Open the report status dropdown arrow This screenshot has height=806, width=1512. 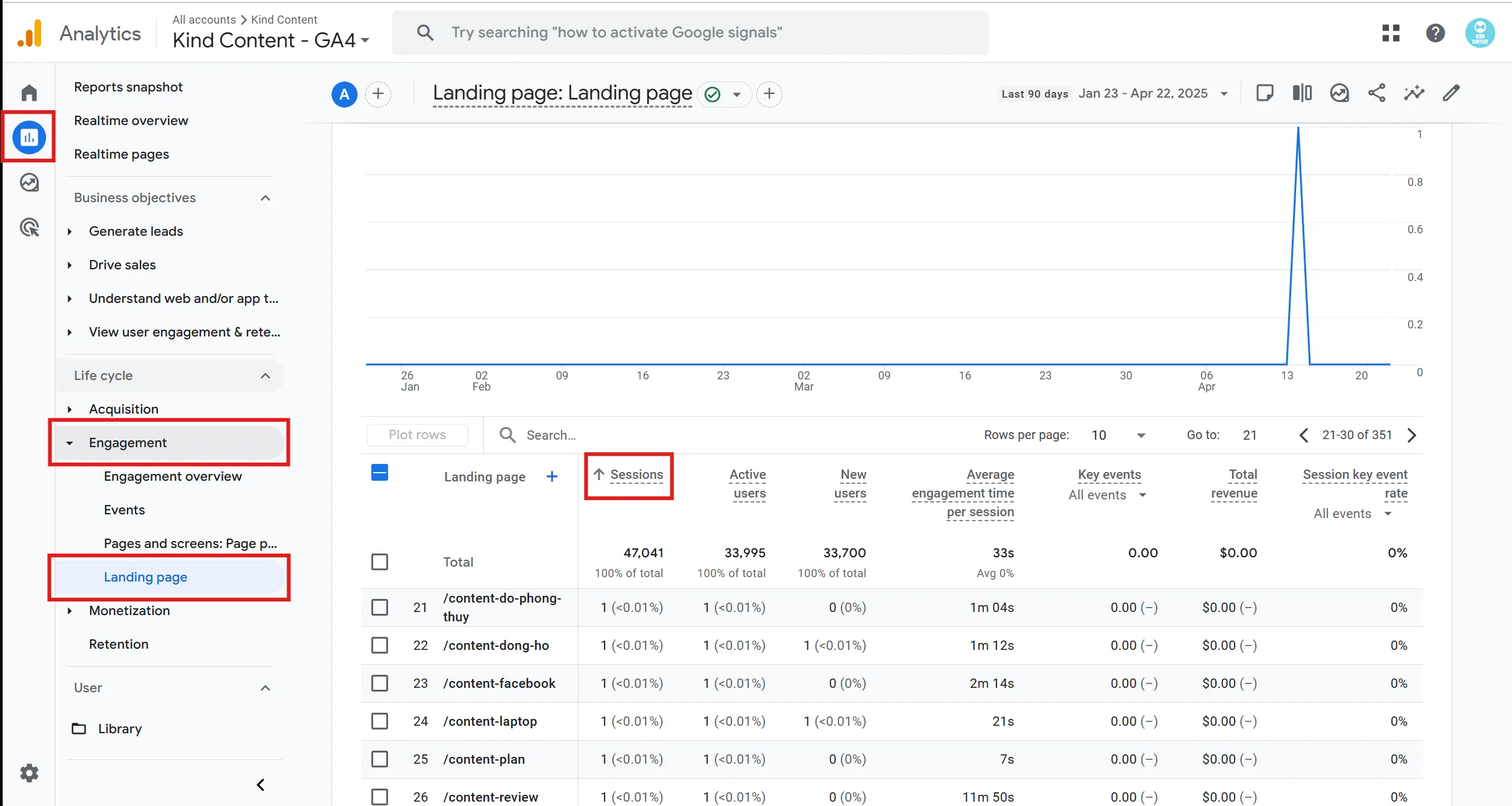tap(736, 95)
